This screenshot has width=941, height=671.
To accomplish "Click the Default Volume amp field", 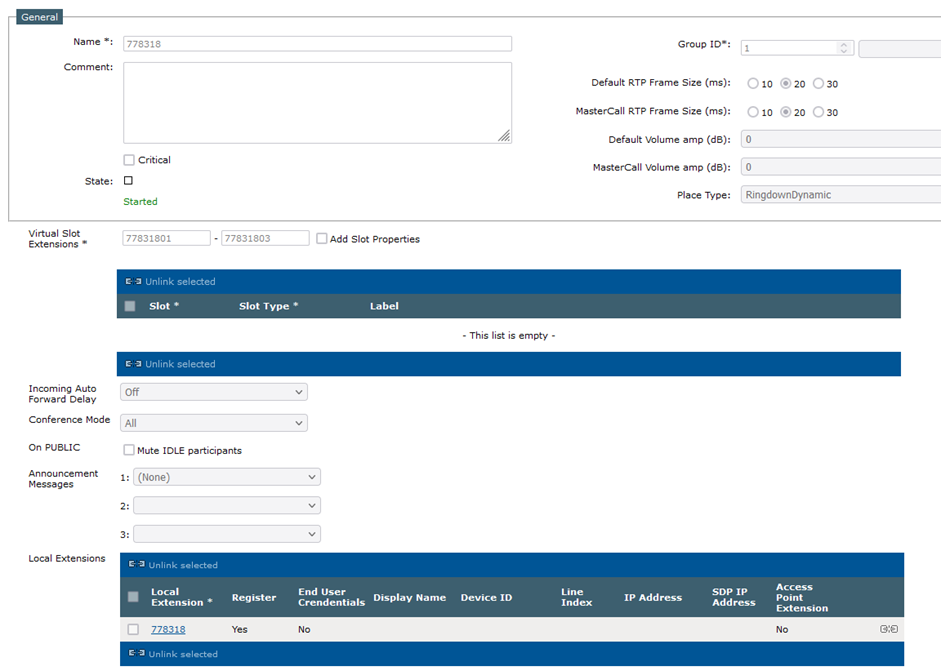I will (x=841, y=139).
